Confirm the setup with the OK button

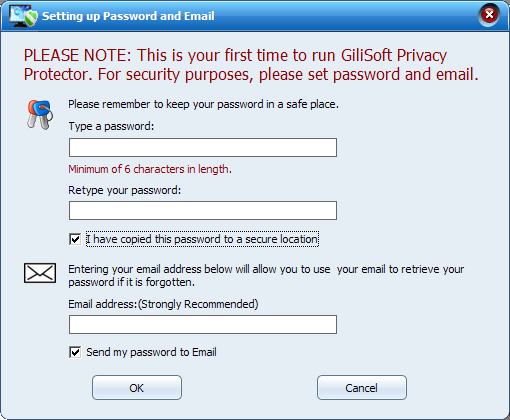click(x=137, y=387)
